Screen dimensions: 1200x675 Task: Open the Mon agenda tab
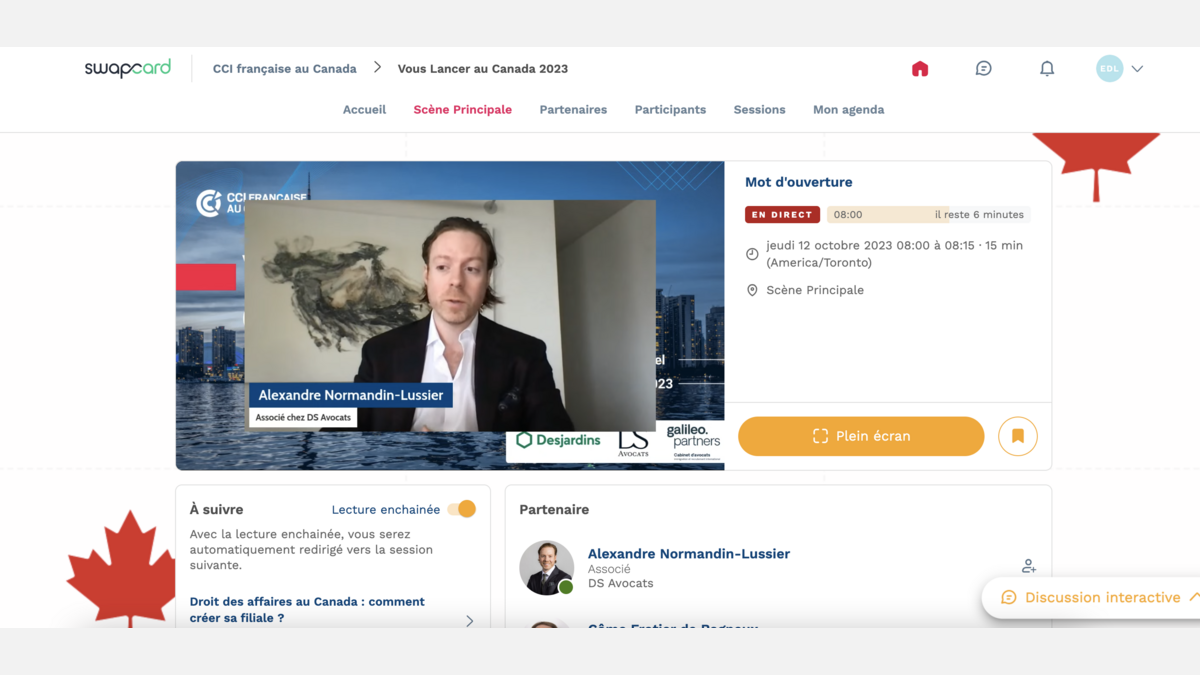(x=848, y=110)
